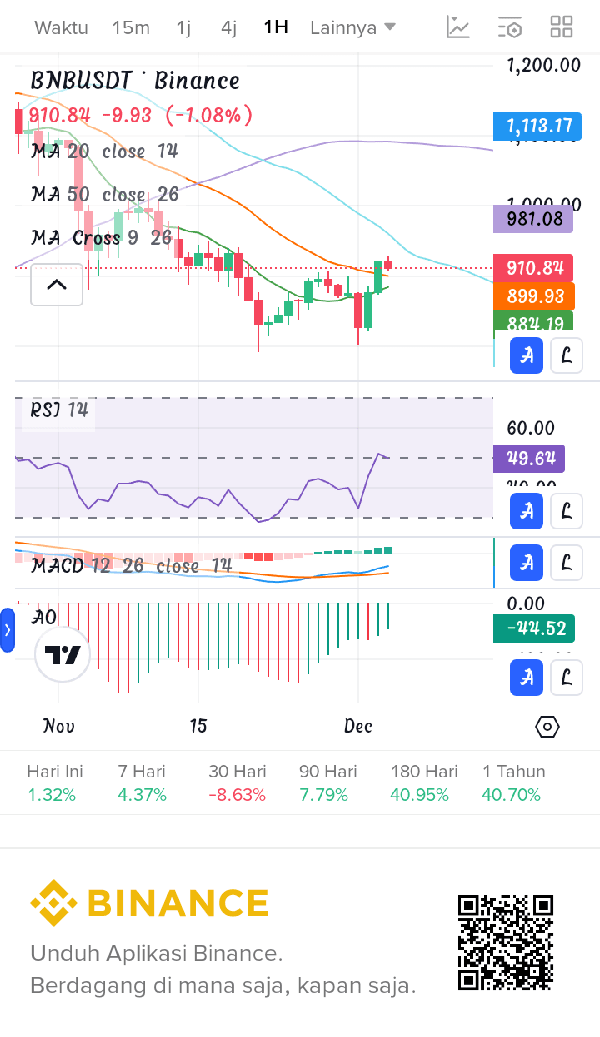Click the AO indicator label
Viewport: 600px width, 1037px height.
(x=45, y=617)
